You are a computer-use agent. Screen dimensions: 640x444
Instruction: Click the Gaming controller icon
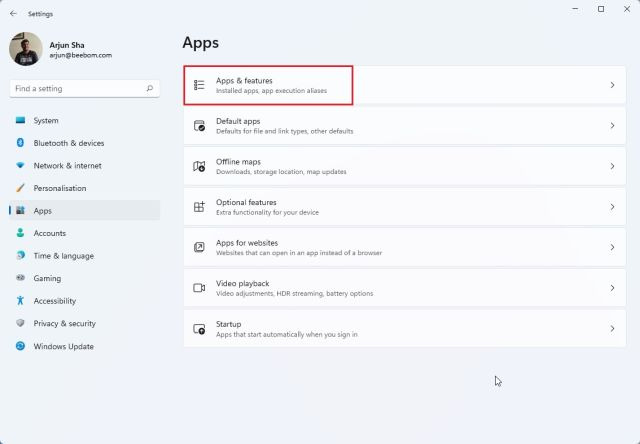pos(20,278)
